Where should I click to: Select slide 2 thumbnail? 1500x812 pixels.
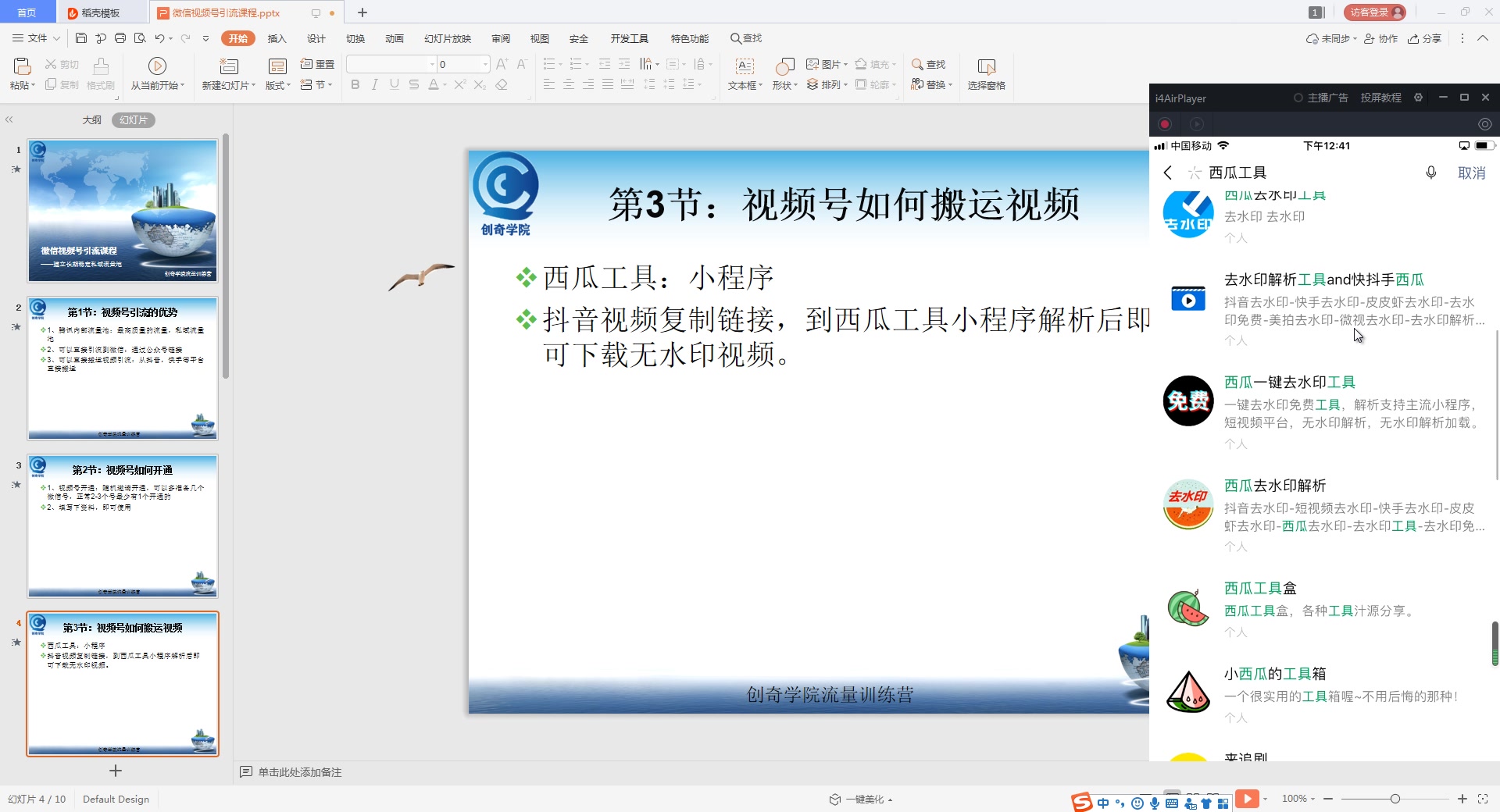point(123,369)
